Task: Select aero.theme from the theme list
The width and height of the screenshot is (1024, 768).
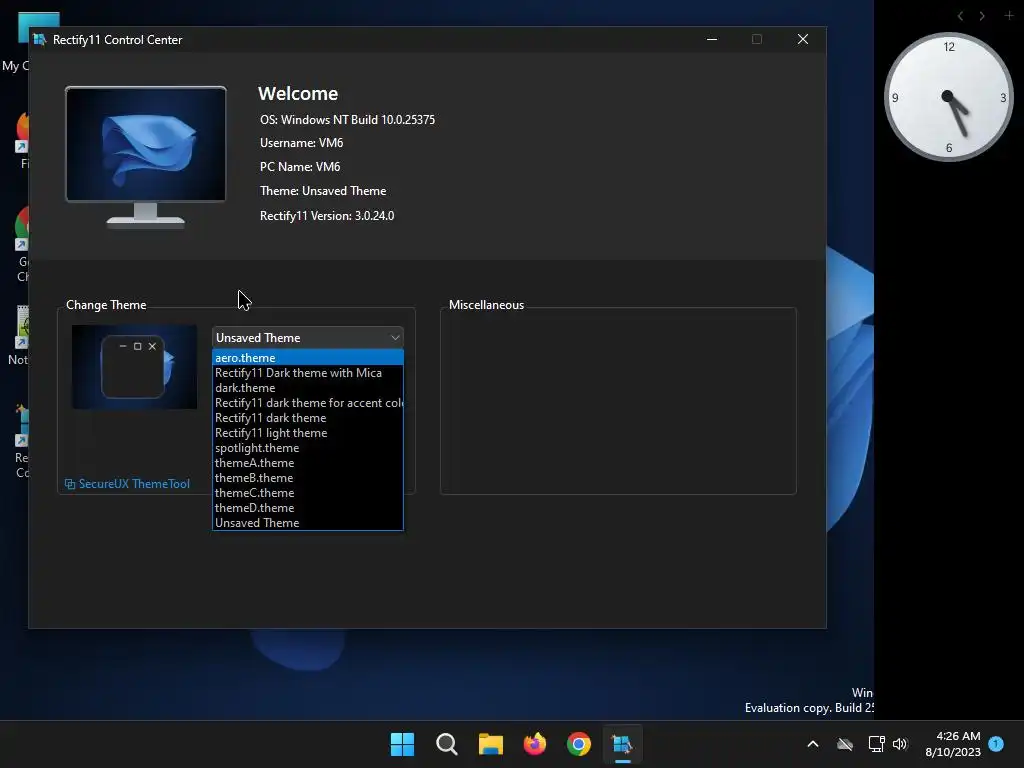Action: (308, 358)
